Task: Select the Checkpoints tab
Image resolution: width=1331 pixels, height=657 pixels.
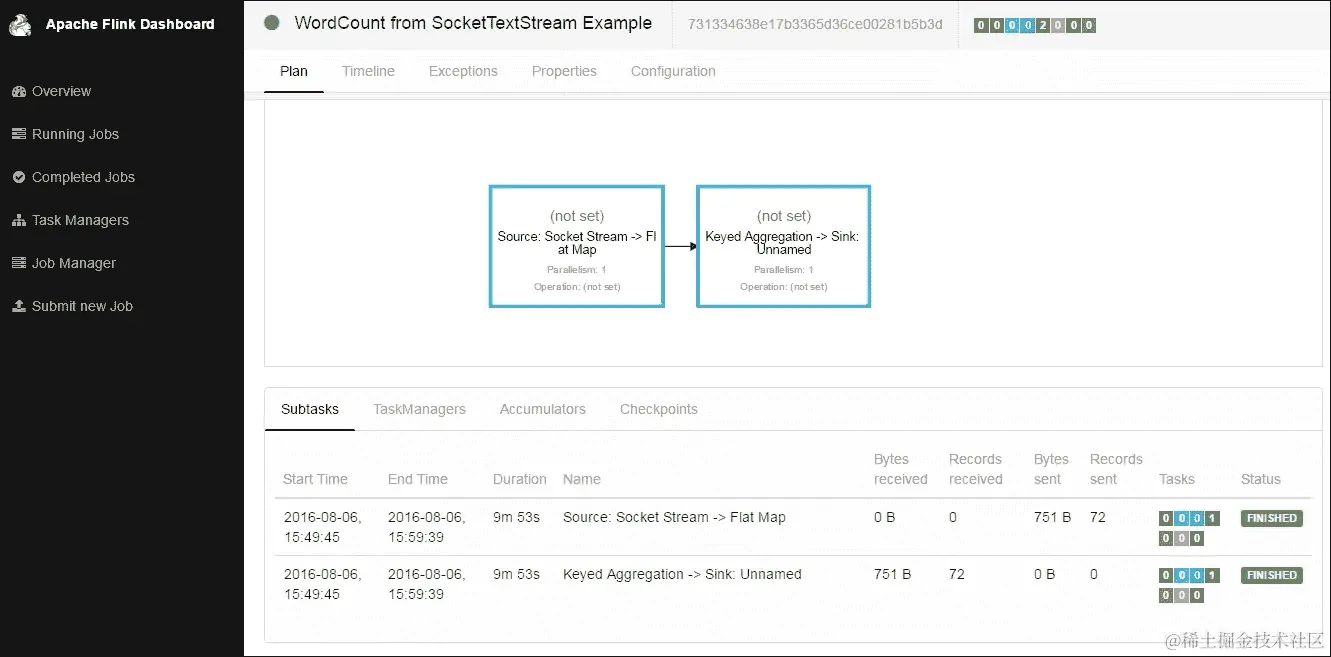Action: click(x=659, y=409)
